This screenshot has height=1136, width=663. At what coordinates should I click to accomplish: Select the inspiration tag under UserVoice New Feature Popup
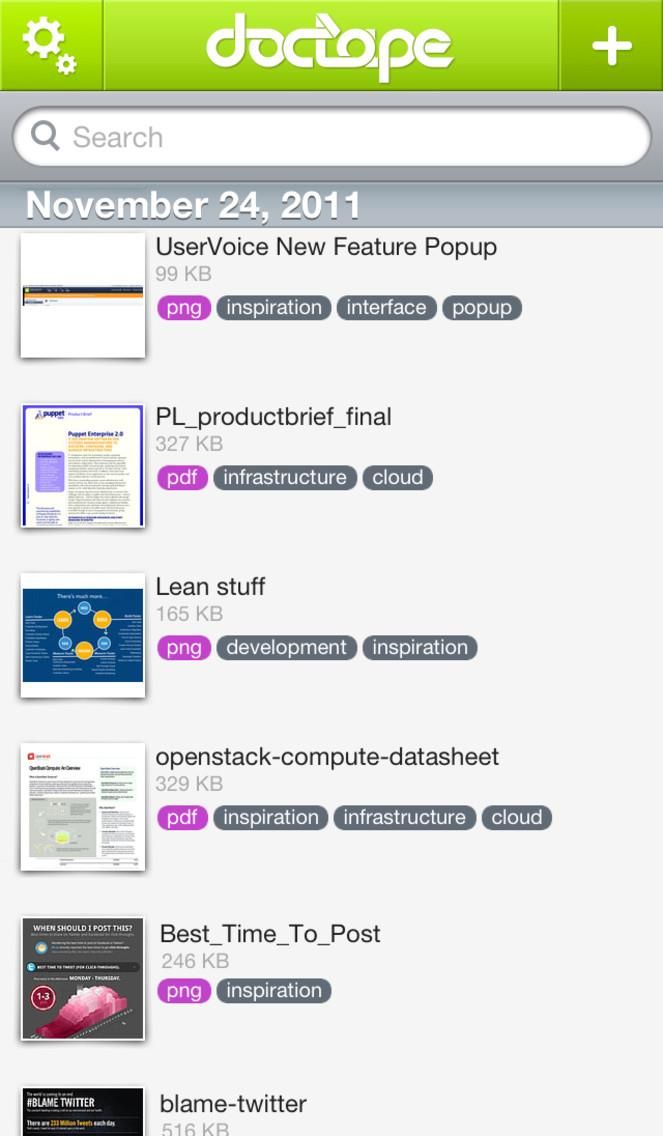point(273,307)
